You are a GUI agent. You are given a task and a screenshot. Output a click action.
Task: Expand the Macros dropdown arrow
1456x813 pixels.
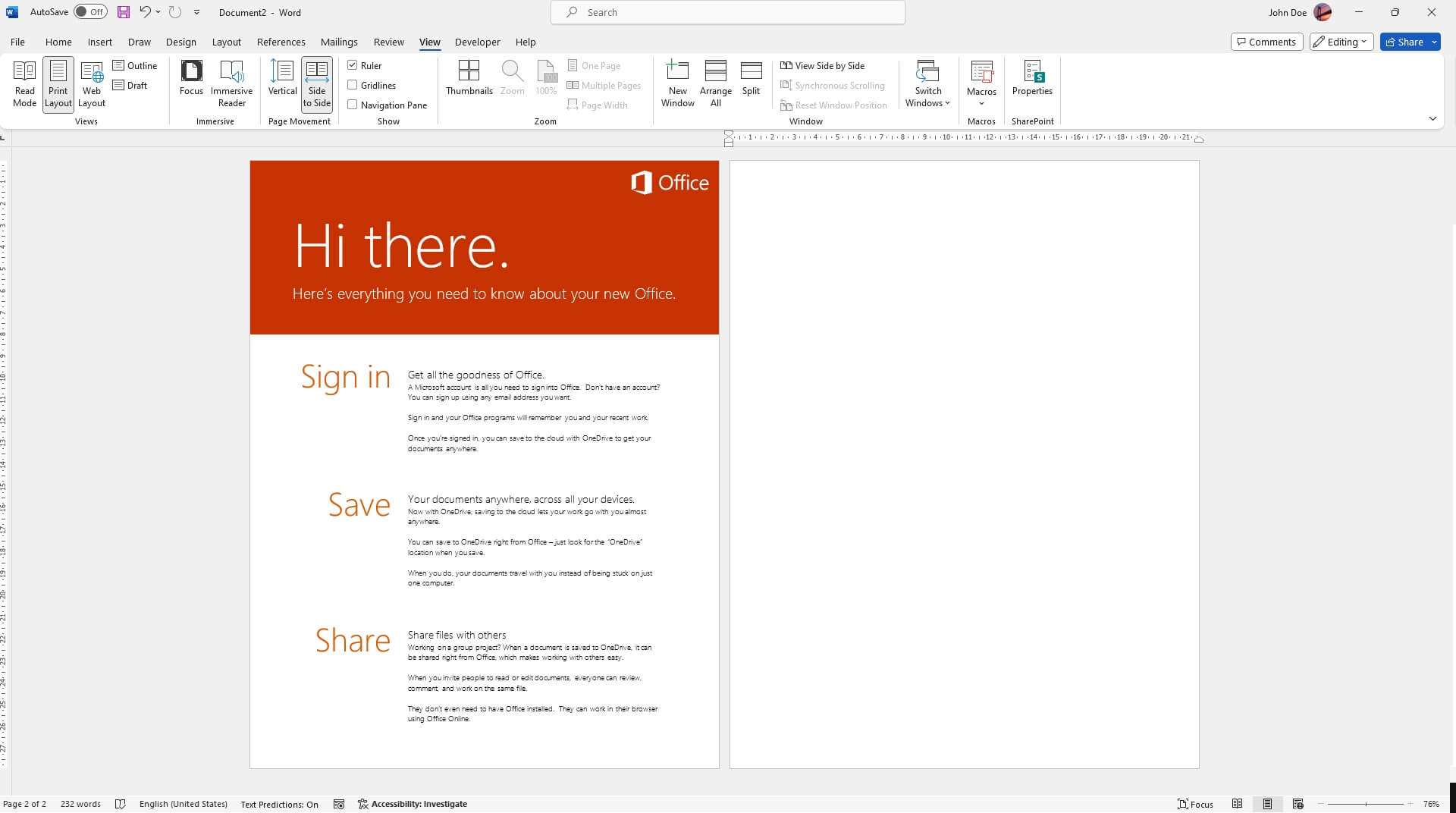981,102
